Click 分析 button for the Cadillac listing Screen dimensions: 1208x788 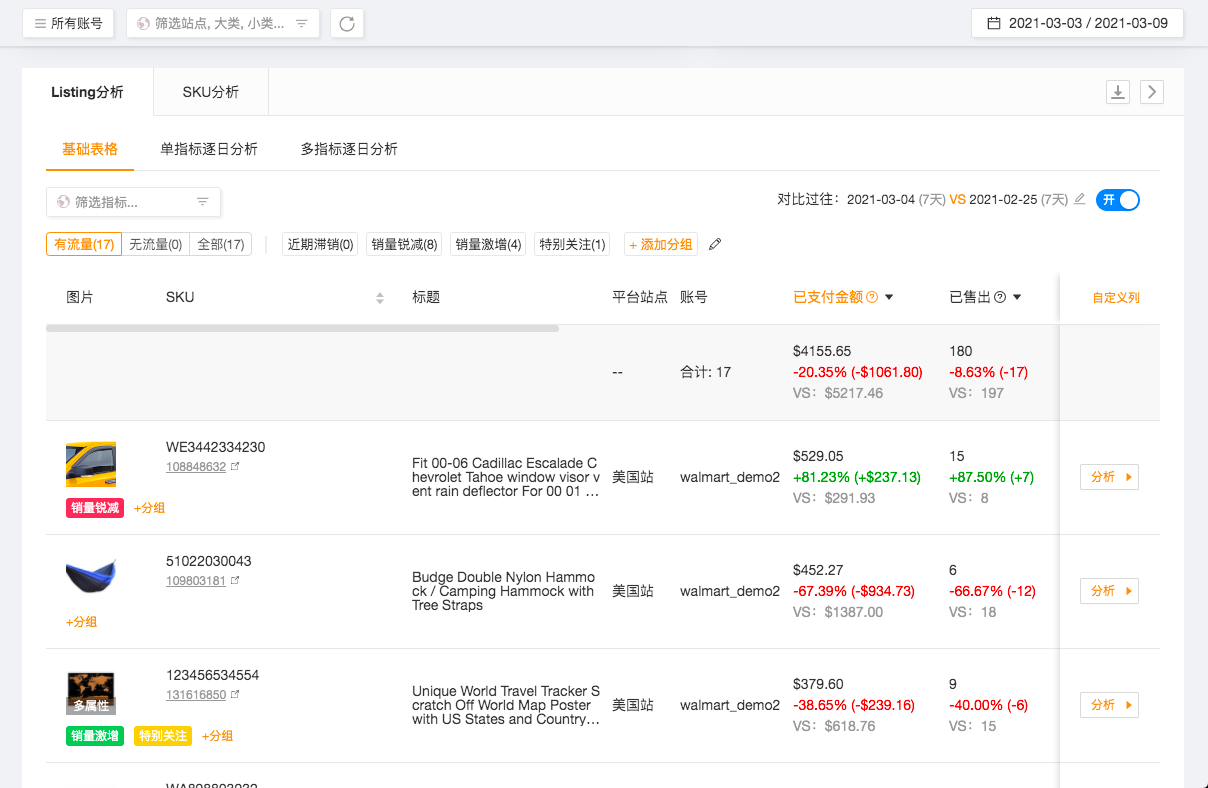click(1109, 477)
